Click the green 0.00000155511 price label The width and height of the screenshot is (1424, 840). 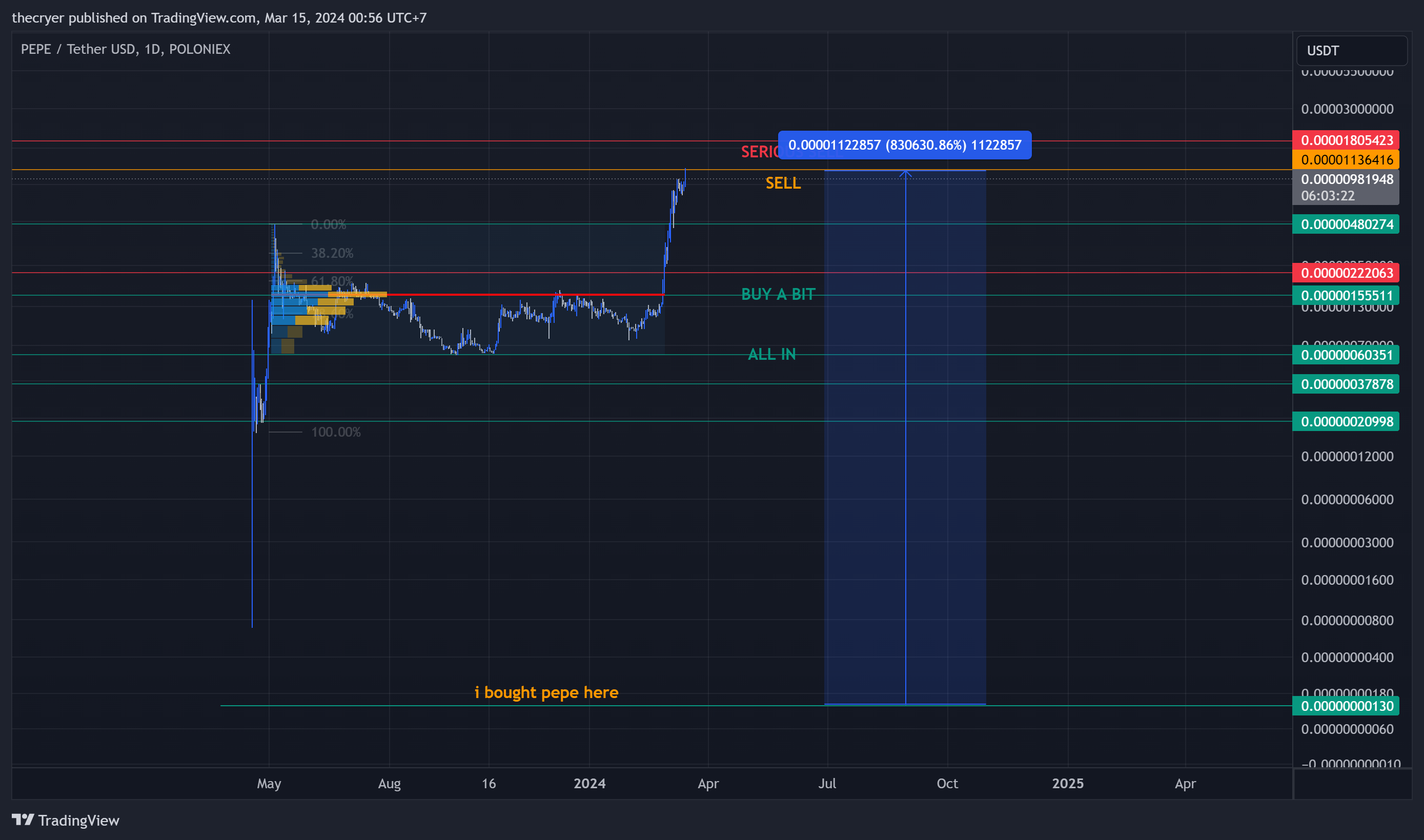(1346, 296)
